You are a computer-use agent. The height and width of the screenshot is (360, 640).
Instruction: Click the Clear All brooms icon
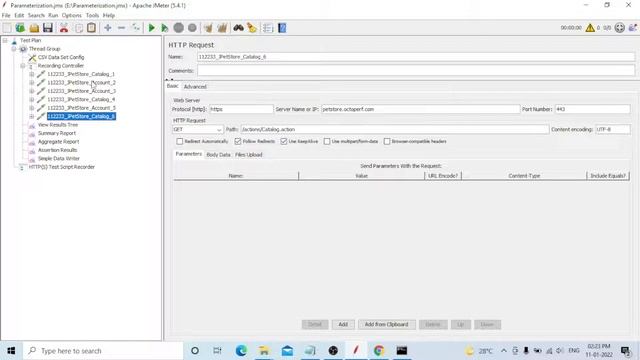pos(222,28)
